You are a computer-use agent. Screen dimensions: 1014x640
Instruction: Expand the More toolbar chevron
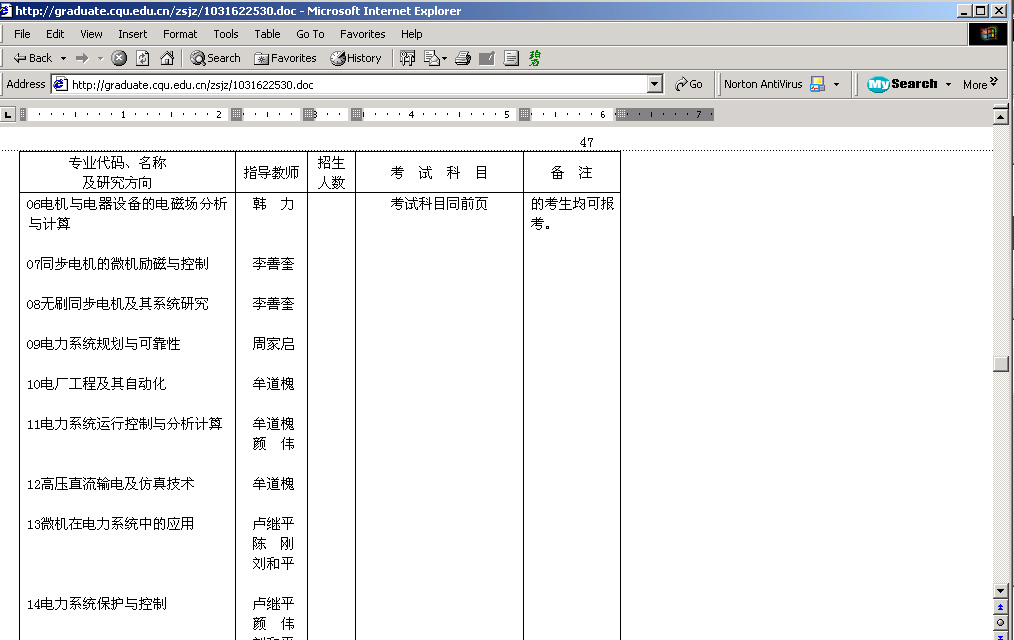point(993,81)
